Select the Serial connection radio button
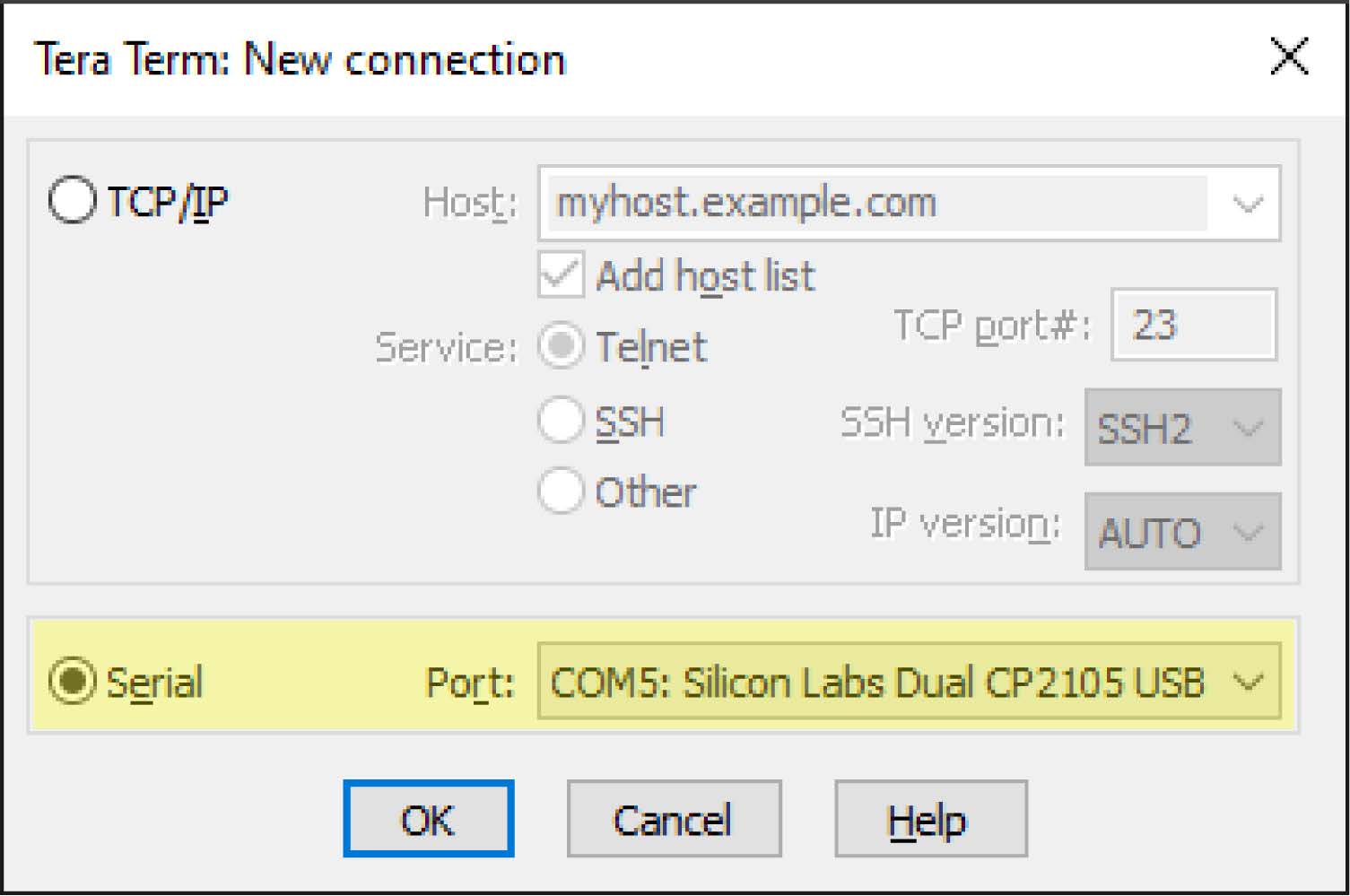 [x=72, y=682]
